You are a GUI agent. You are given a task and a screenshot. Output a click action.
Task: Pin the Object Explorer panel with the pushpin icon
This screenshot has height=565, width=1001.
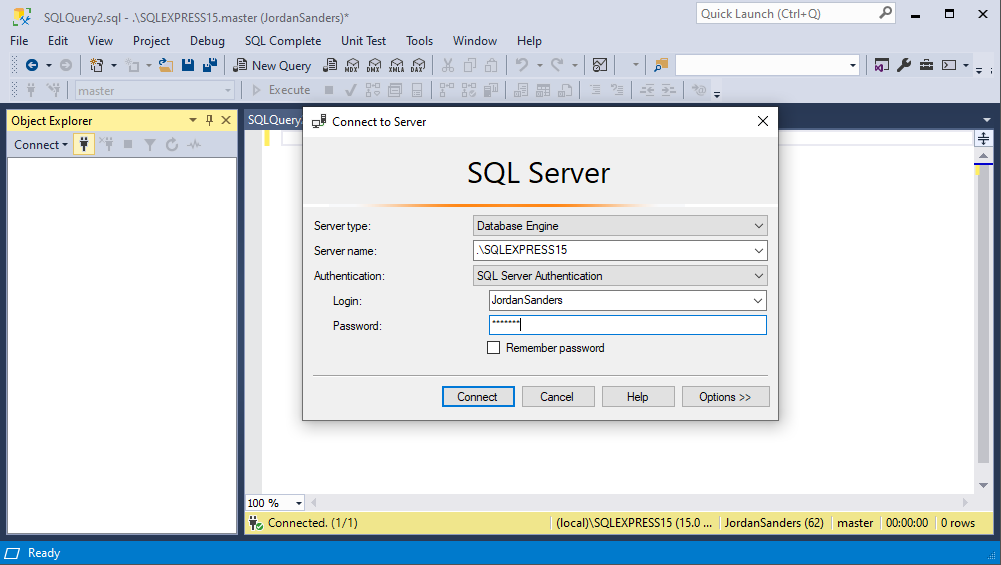pos(209,120)
